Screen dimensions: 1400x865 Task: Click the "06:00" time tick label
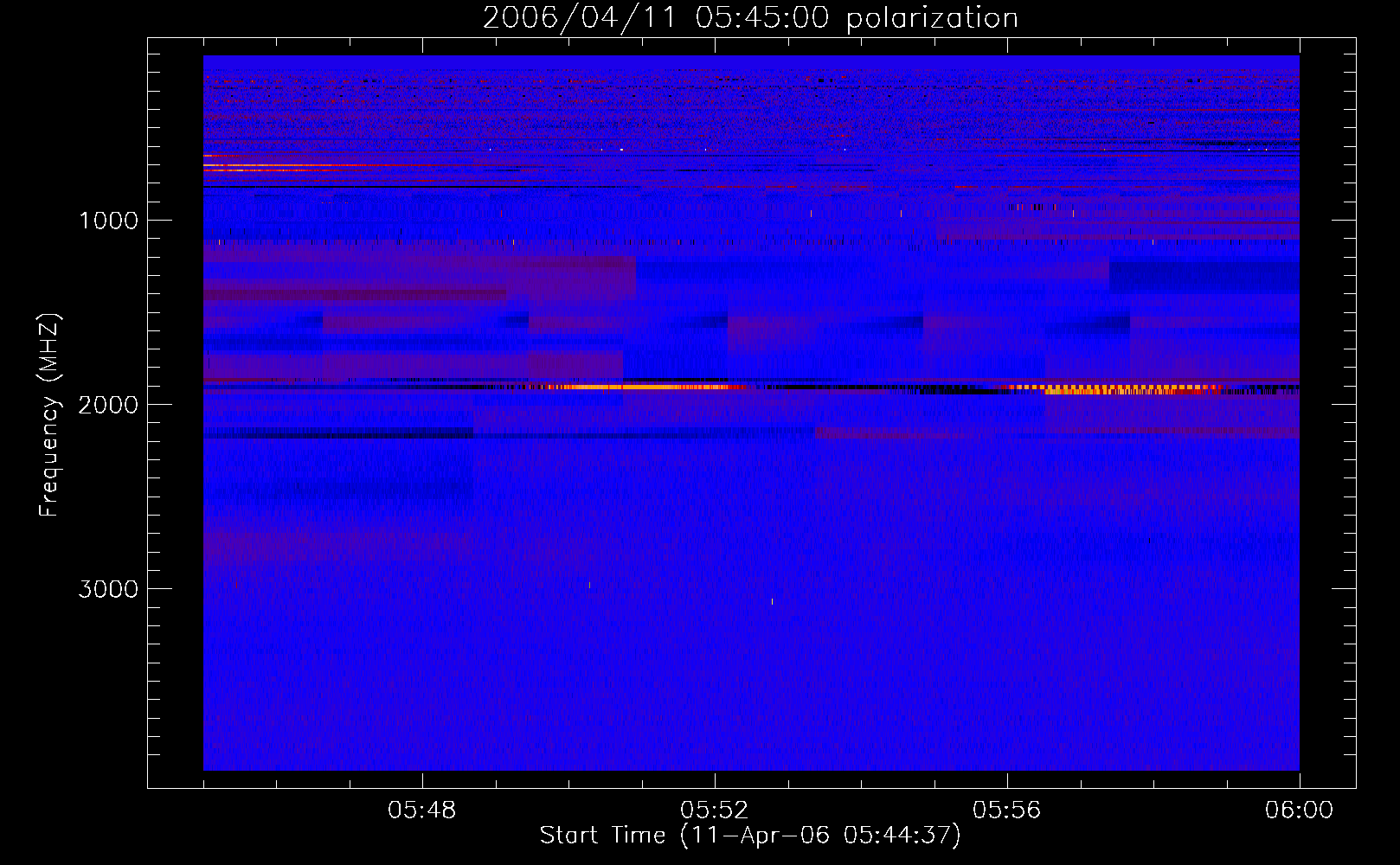[x=1300, y=811]
